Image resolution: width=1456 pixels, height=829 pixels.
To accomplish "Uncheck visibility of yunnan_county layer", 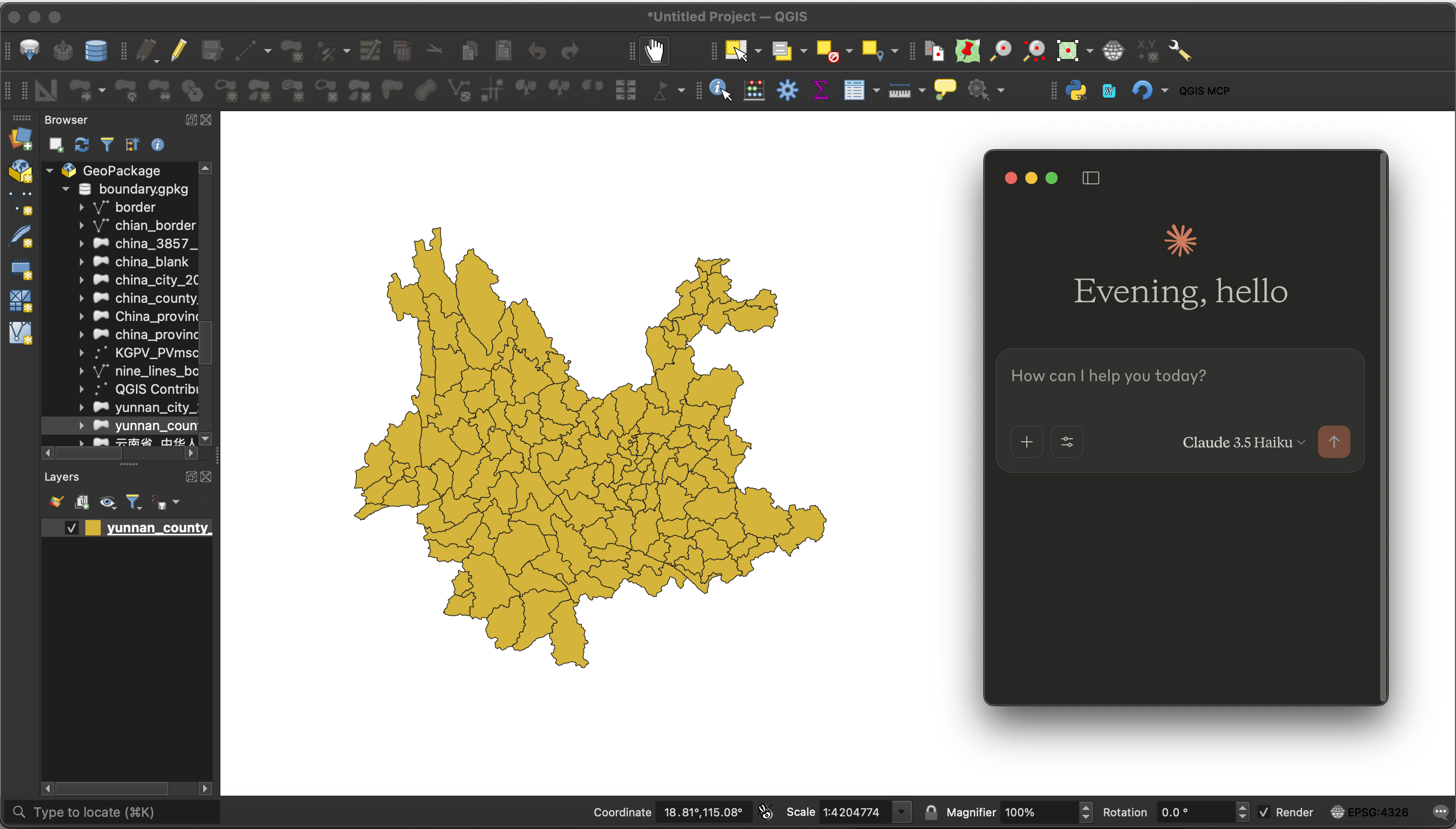I will tap(71, 528).
